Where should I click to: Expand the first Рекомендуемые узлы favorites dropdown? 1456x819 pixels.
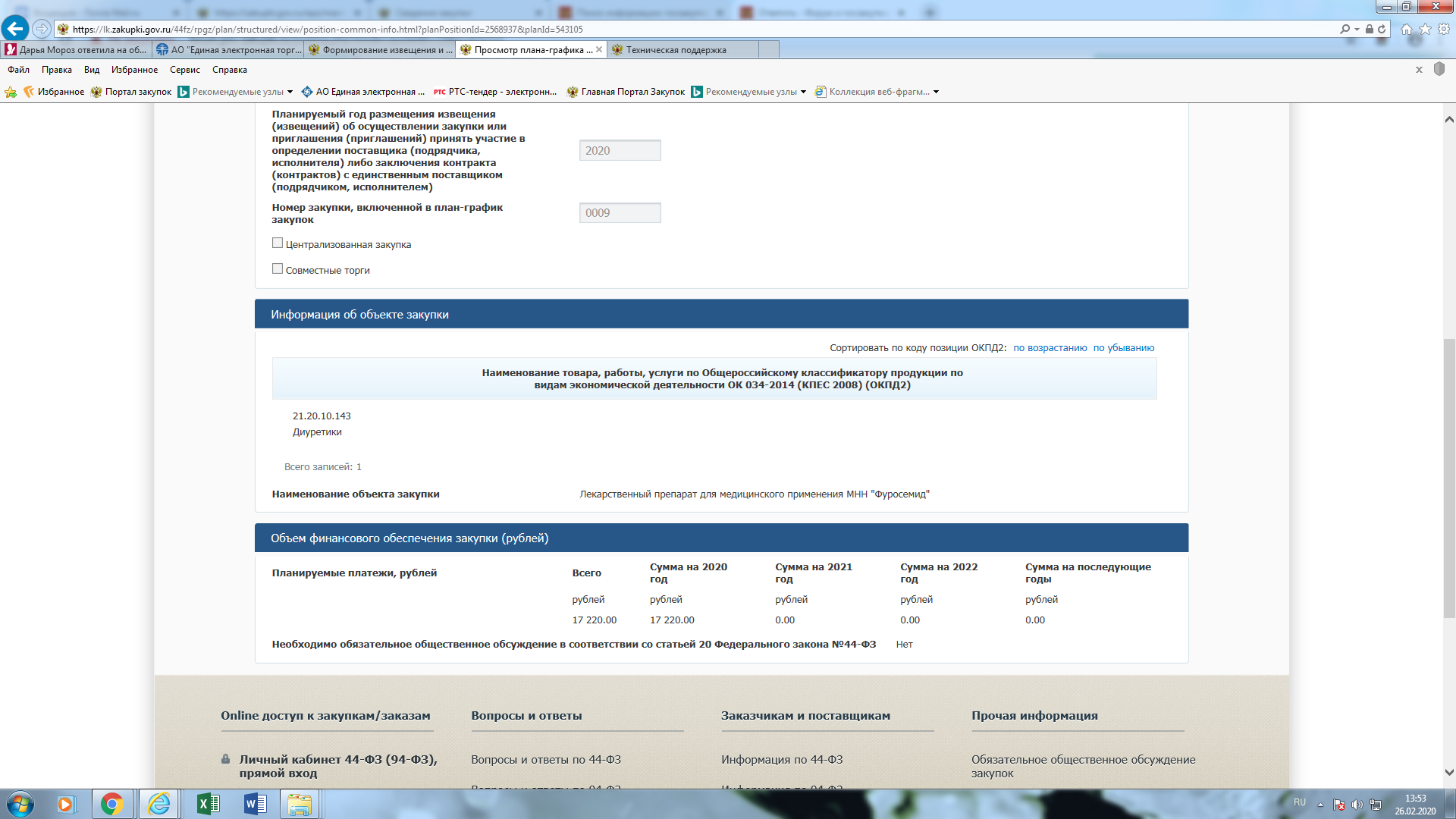pos(290,92)
